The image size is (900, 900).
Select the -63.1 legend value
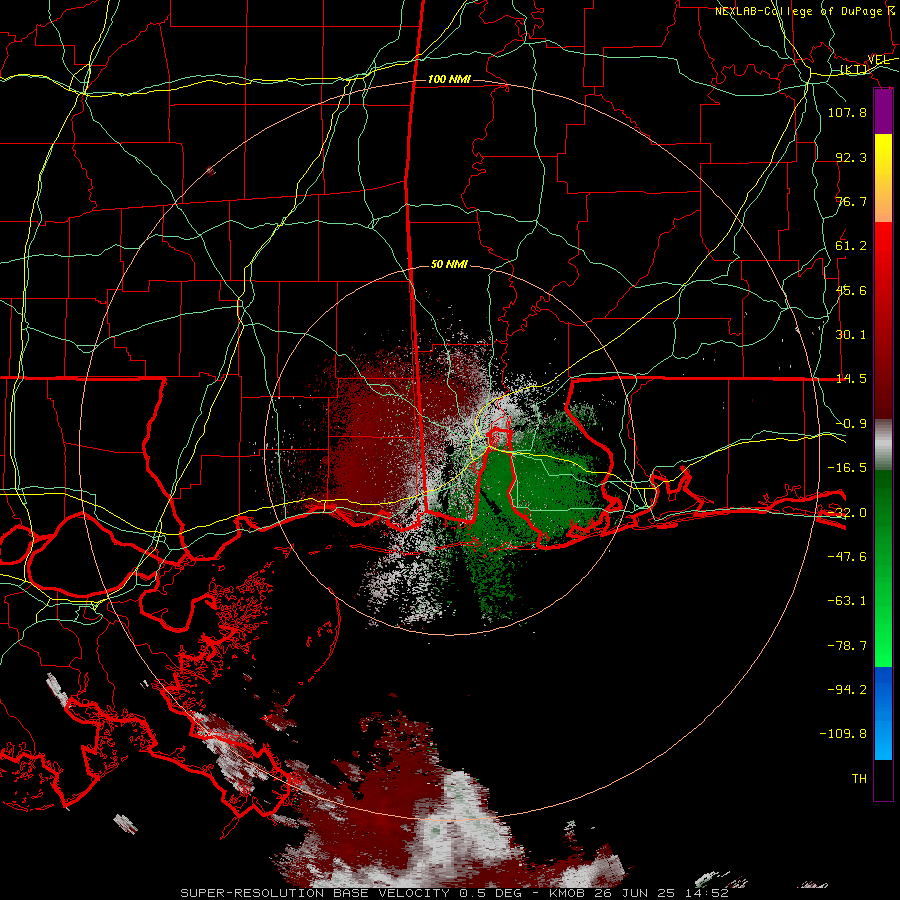(x=847, y=601)
